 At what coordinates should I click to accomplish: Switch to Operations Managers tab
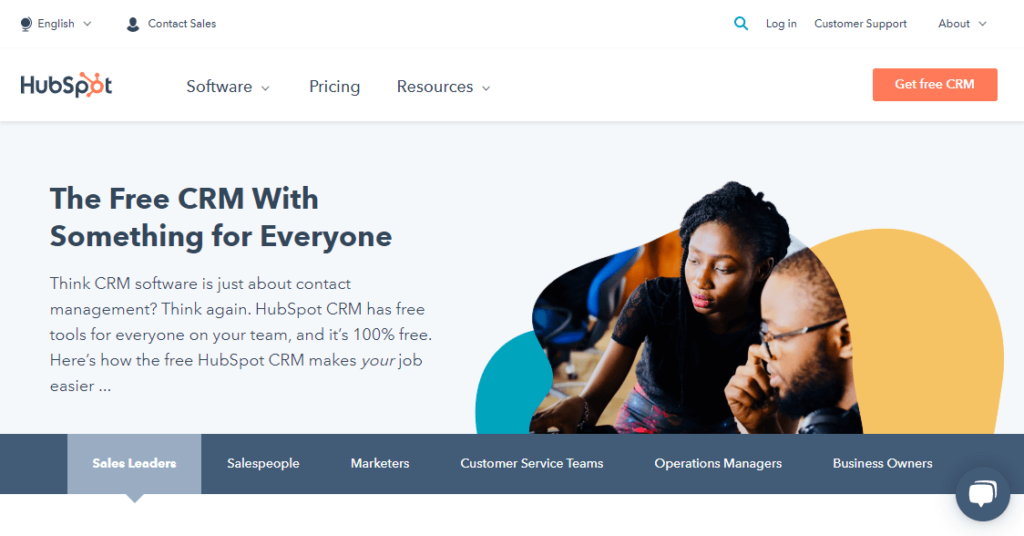[718, 464]
